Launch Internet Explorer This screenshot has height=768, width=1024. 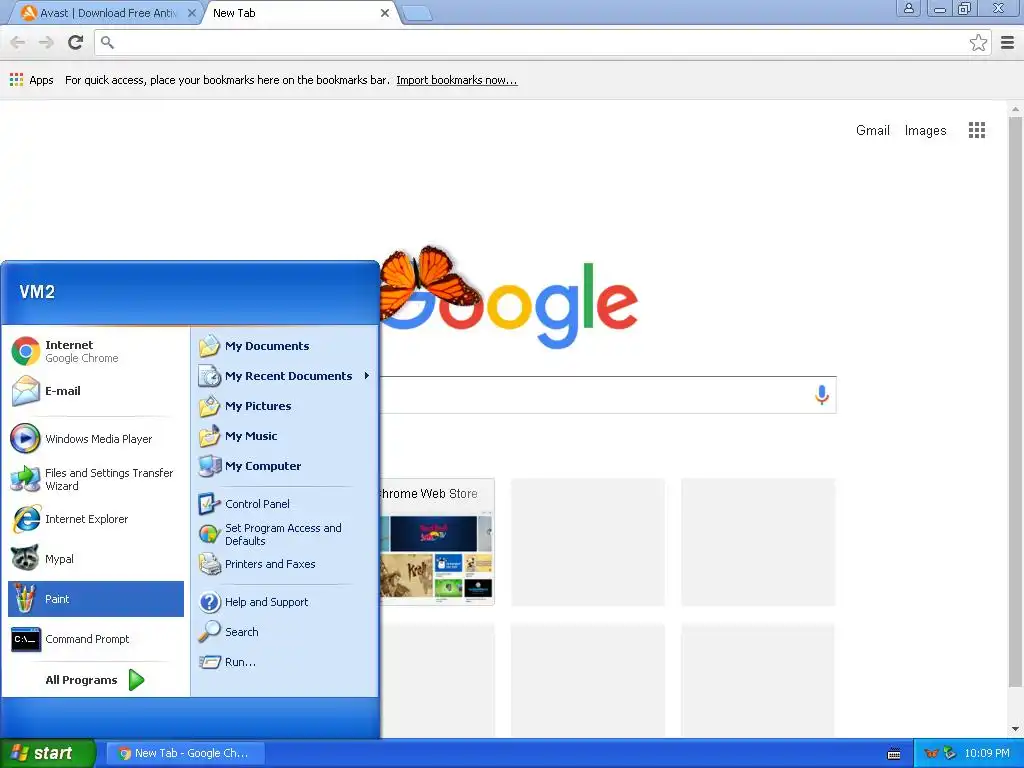(96, 519)
